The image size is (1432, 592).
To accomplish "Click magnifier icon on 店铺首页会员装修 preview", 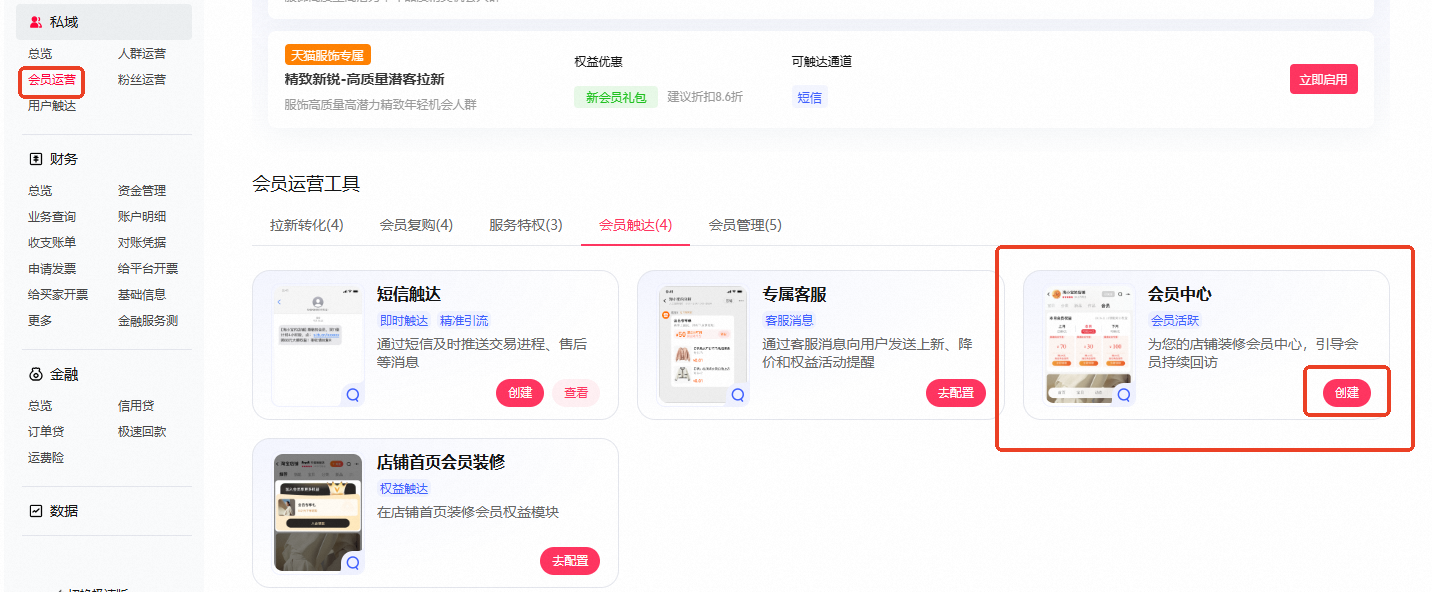I will point(352,563).
